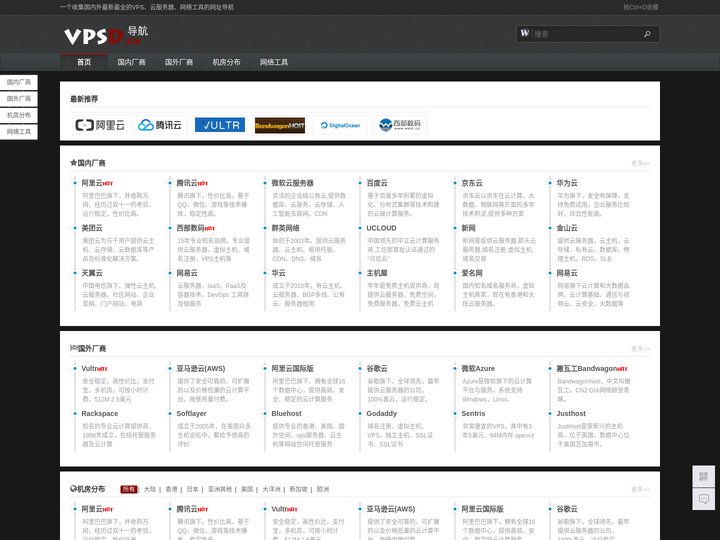Open 美团云 link
720x540 pixels.
[x=92, y=228]
